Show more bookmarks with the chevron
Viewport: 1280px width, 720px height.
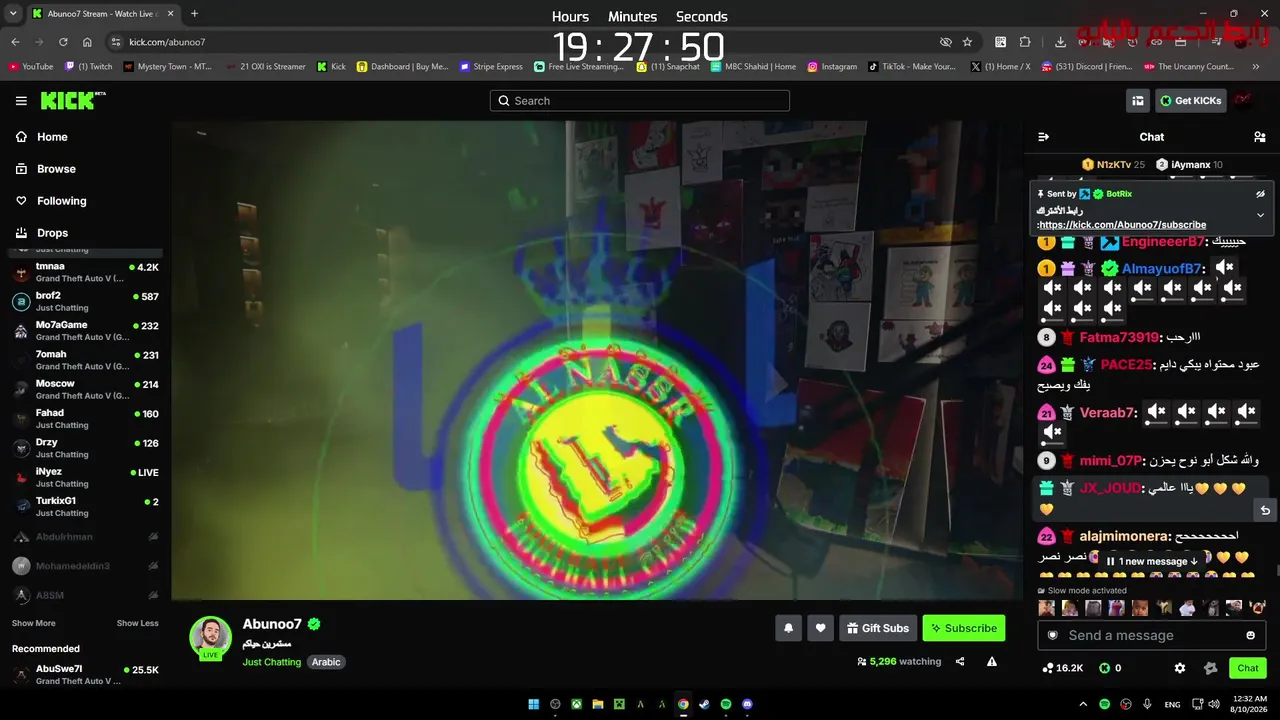[1256, 67]
